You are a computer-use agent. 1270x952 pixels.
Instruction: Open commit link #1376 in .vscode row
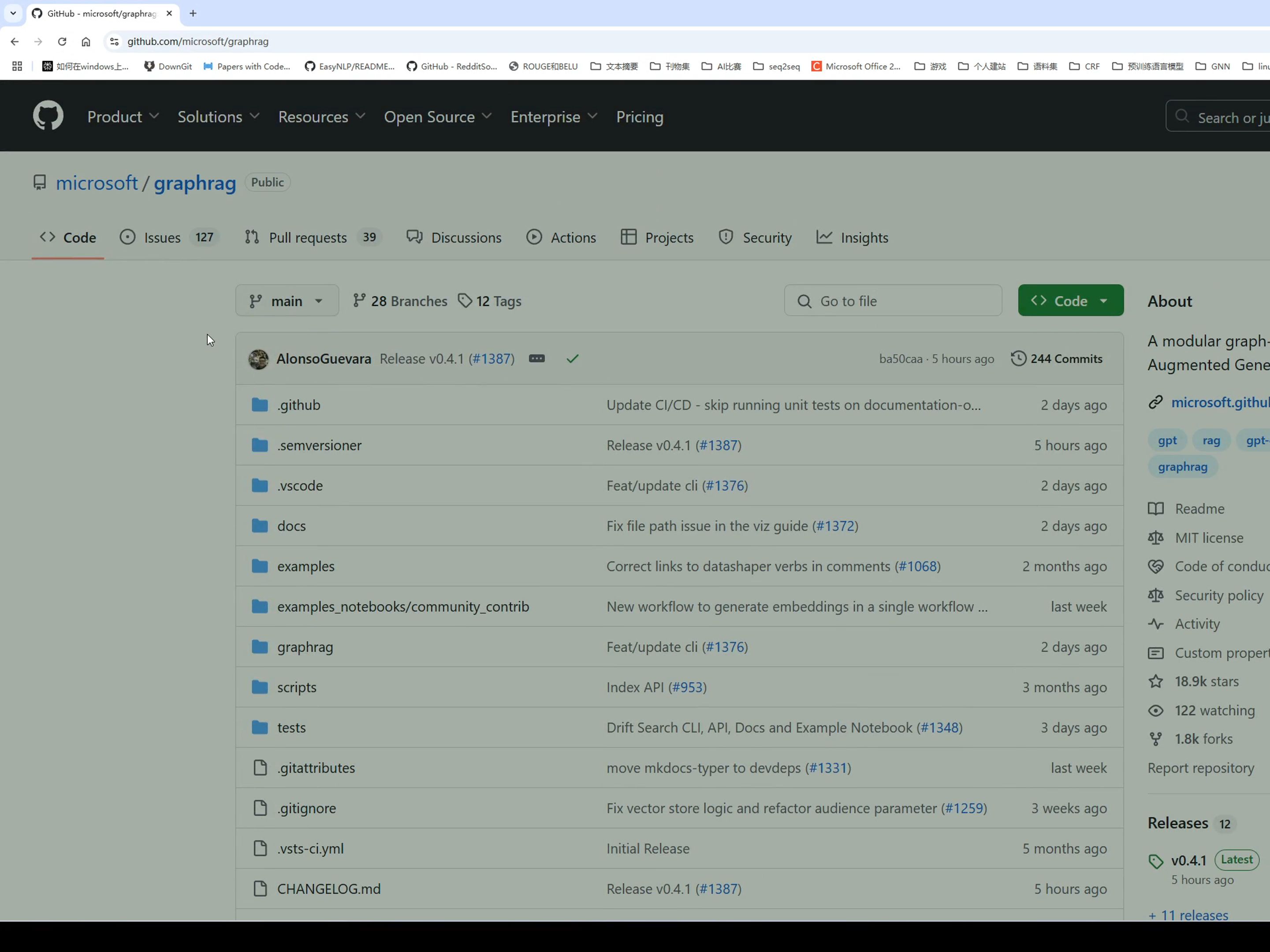(725, 486)
